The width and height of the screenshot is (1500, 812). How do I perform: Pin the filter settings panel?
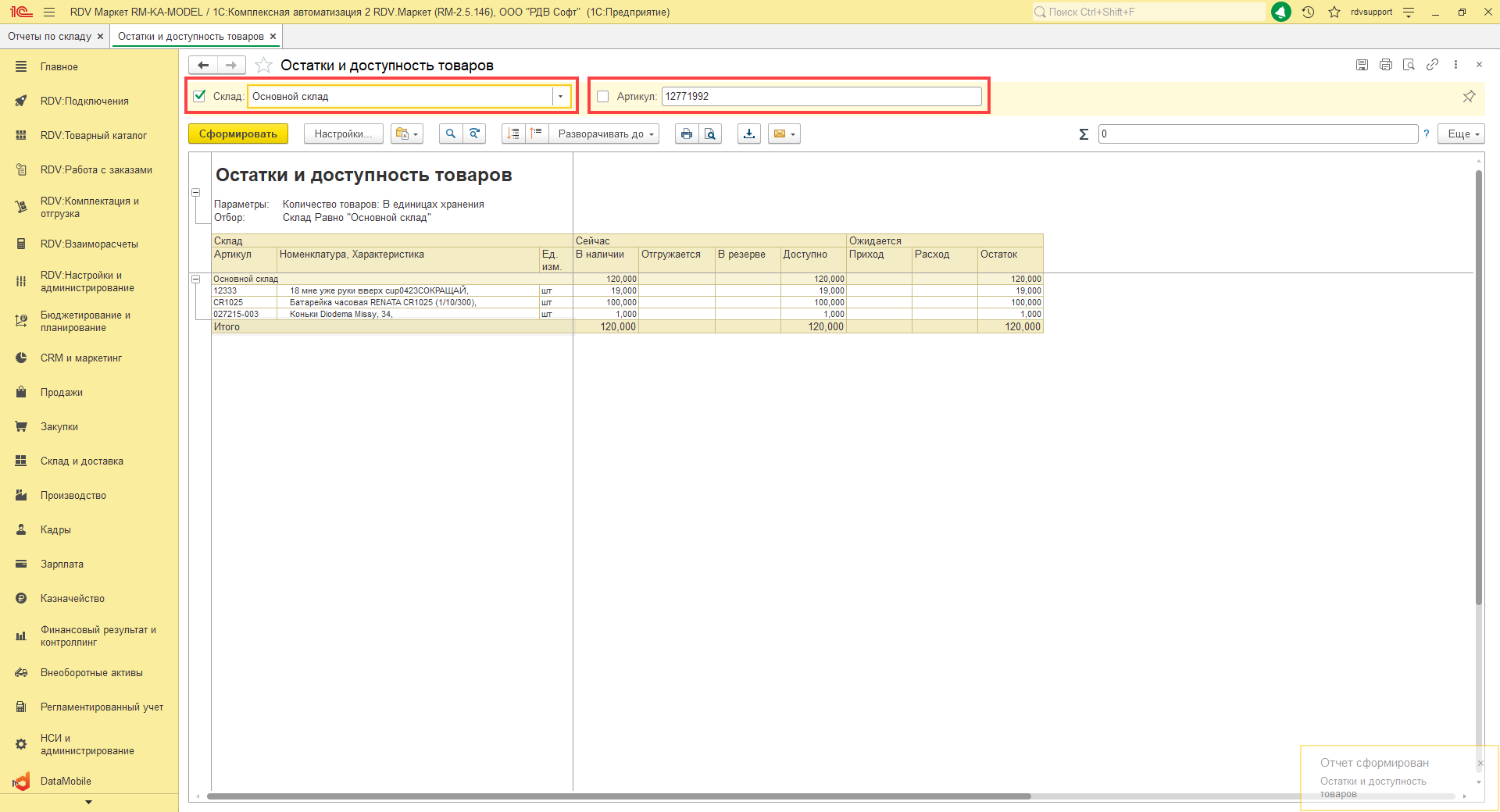(1469, 96)
